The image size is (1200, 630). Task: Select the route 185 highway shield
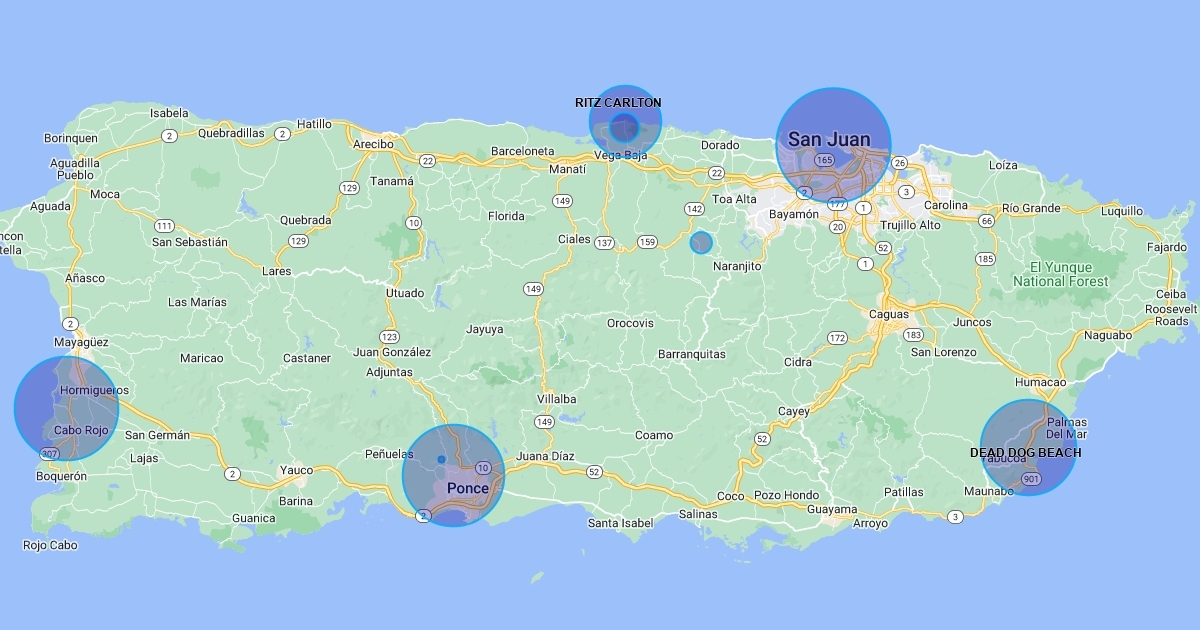coord(986,259)
